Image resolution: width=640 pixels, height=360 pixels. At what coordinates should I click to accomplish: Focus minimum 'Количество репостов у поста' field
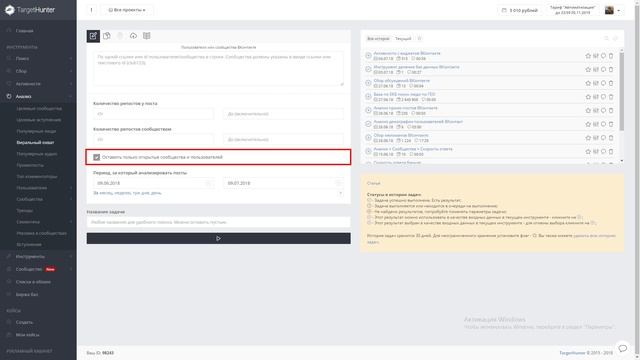click(153, 114)
